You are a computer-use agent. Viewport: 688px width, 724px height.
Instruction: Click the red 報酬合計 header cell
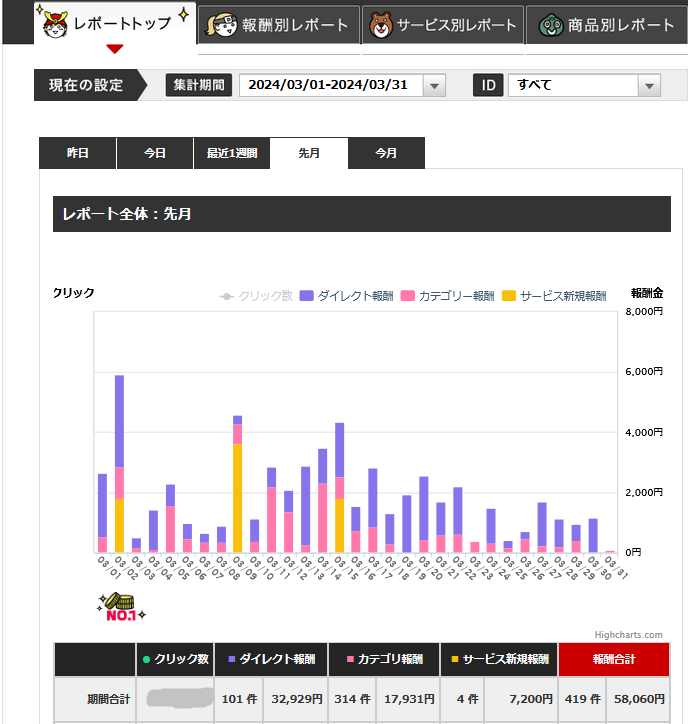tap(614, 660)
